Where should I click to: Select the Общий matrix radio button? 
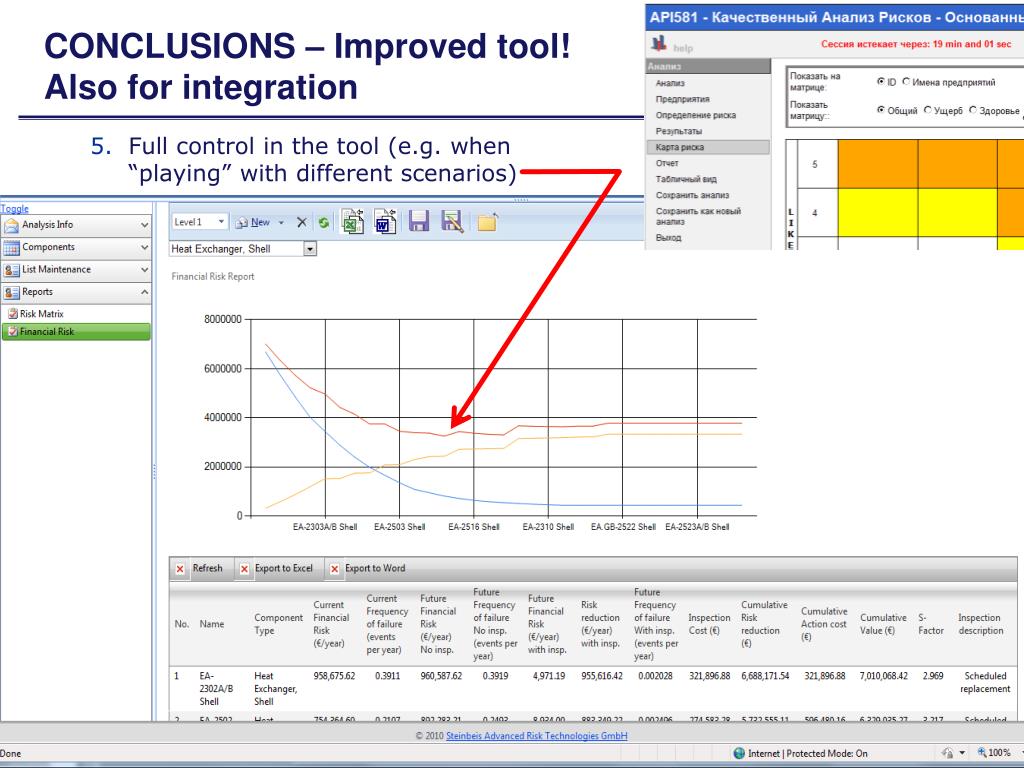[881, 110]
